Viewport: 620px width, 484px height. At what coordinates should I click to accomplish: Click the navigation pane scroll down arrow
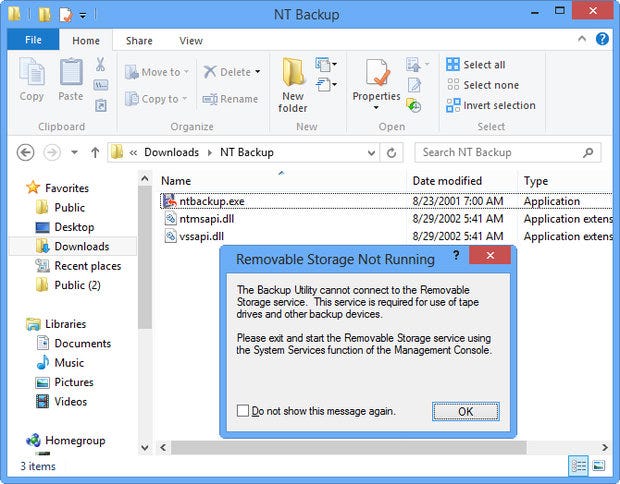point(145,447)
